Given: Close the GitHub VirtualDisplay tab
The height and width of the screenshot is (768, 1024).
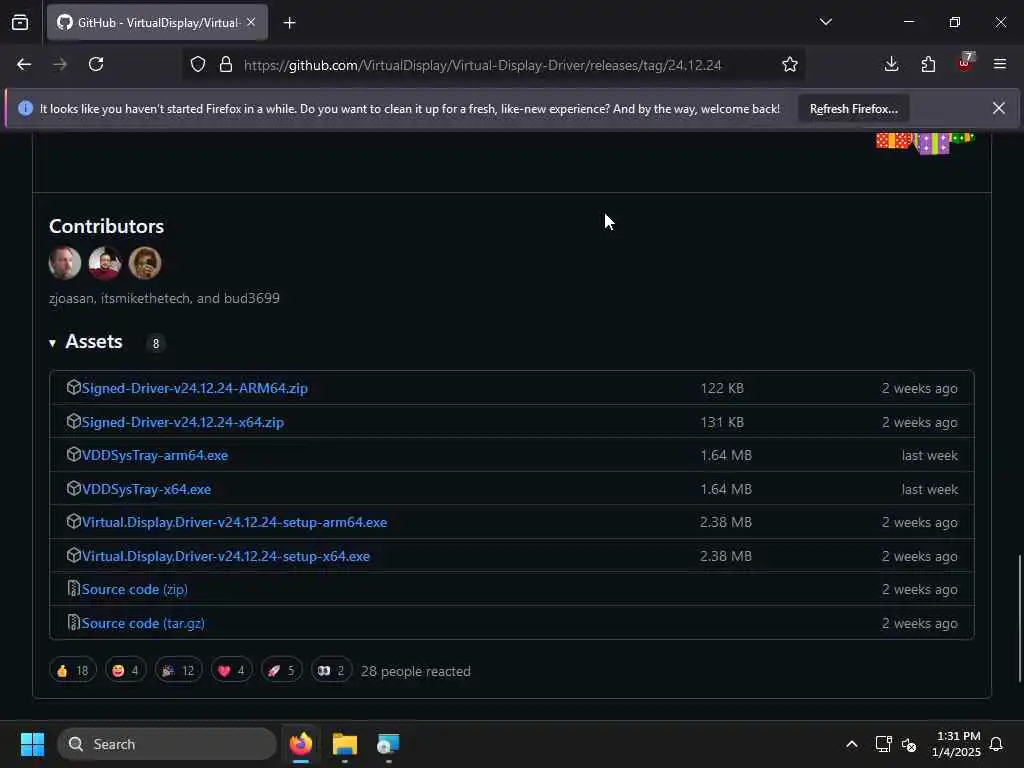Looking at the screenshot, I should click(x=251, y=22).
